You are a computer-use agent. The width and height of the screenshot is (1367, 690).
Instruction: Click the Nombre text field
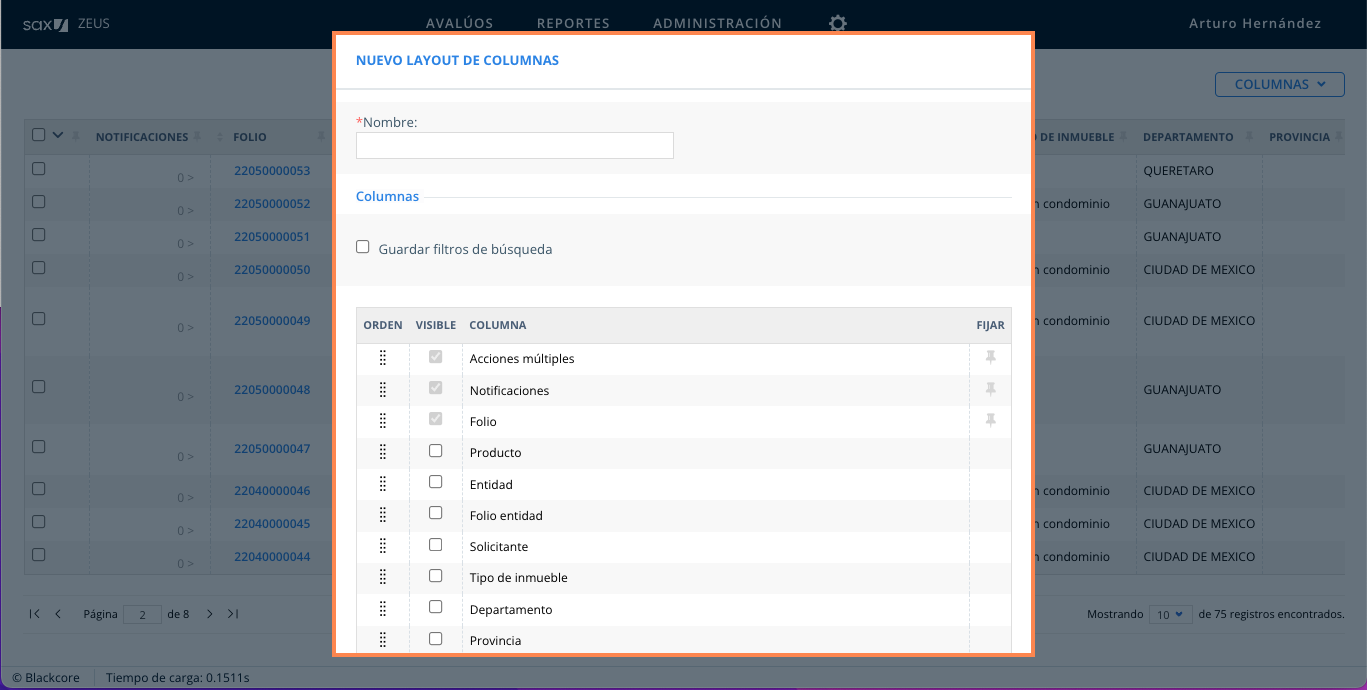tap(515, 145)
